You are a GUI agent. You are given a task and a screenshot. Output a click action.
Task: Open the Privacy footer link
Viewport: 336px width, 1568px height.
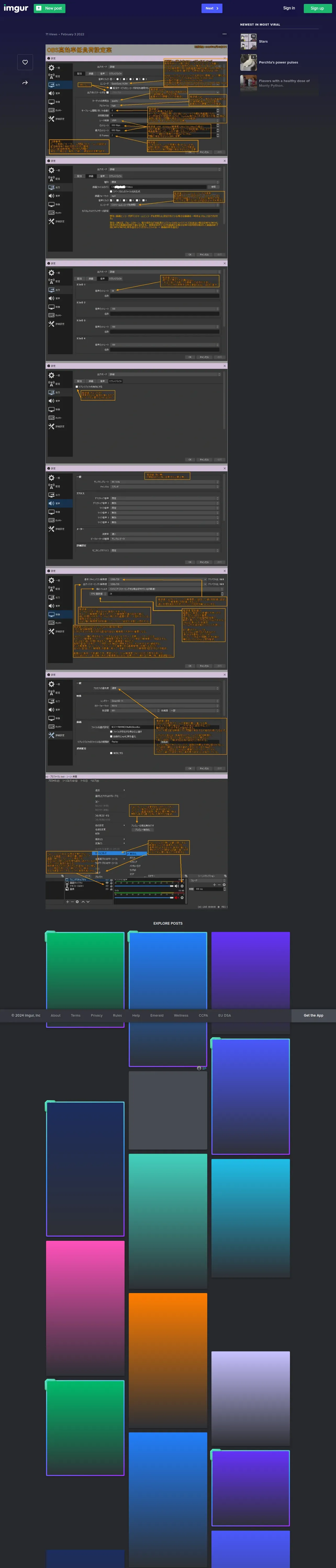point(96,1015)
